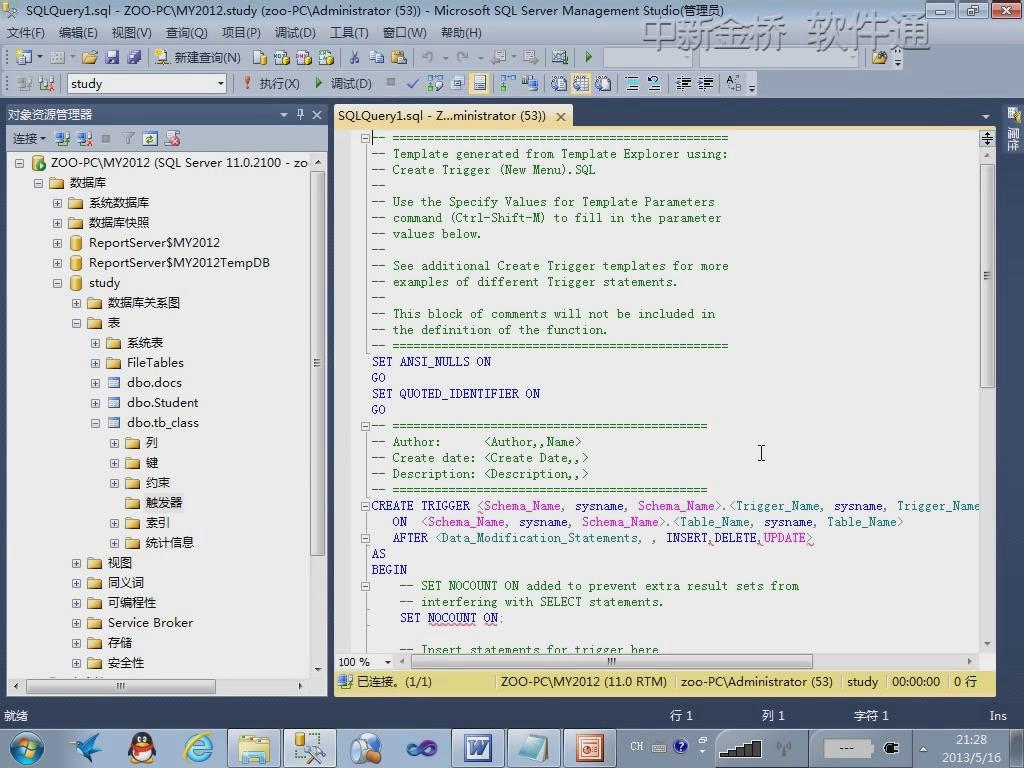Expand the 系统数据库 folder

click(x=57, y=203)
